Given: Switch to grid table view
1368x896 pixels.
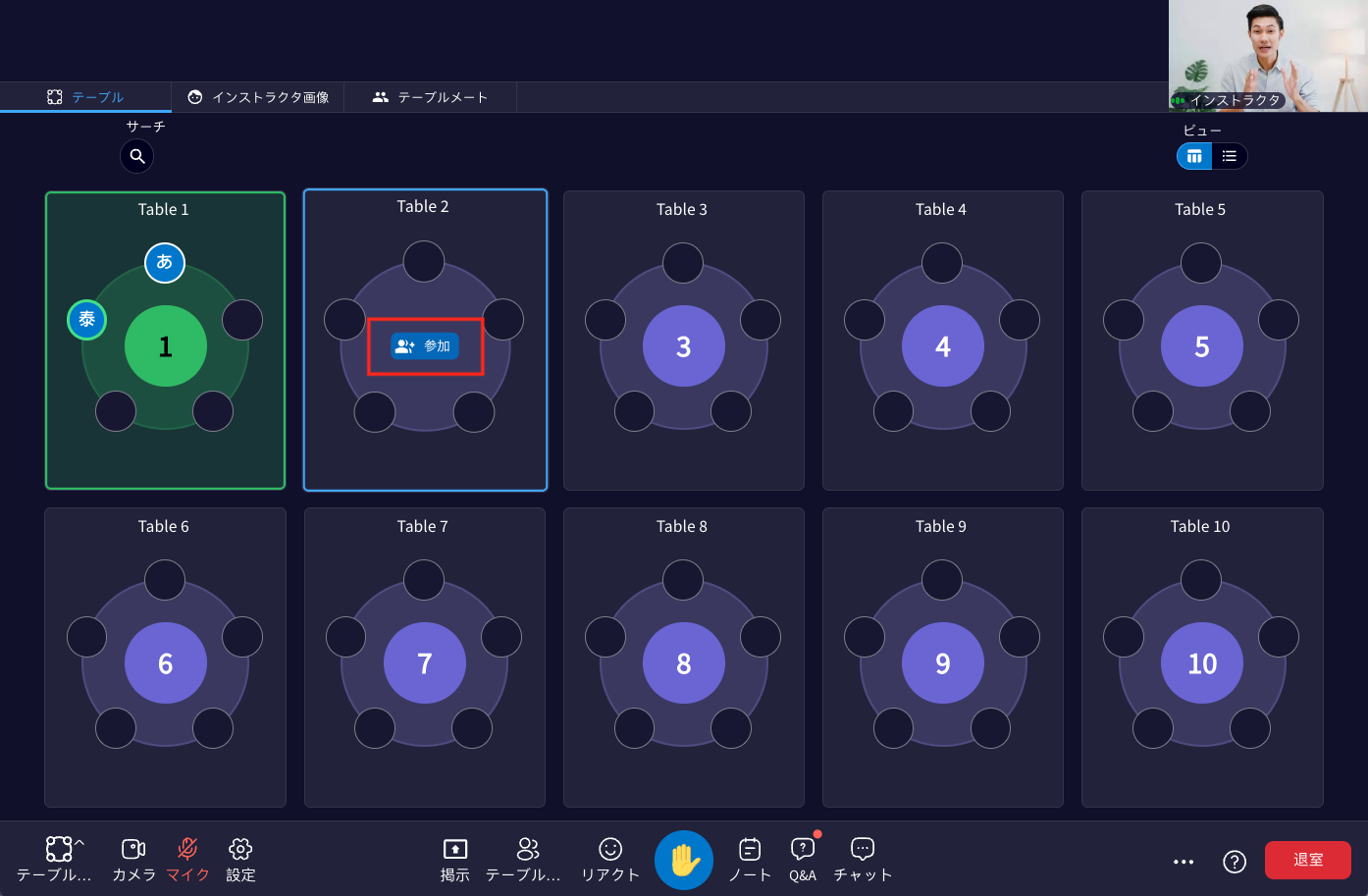Looking at the screenshot, I should point(1194,156).
